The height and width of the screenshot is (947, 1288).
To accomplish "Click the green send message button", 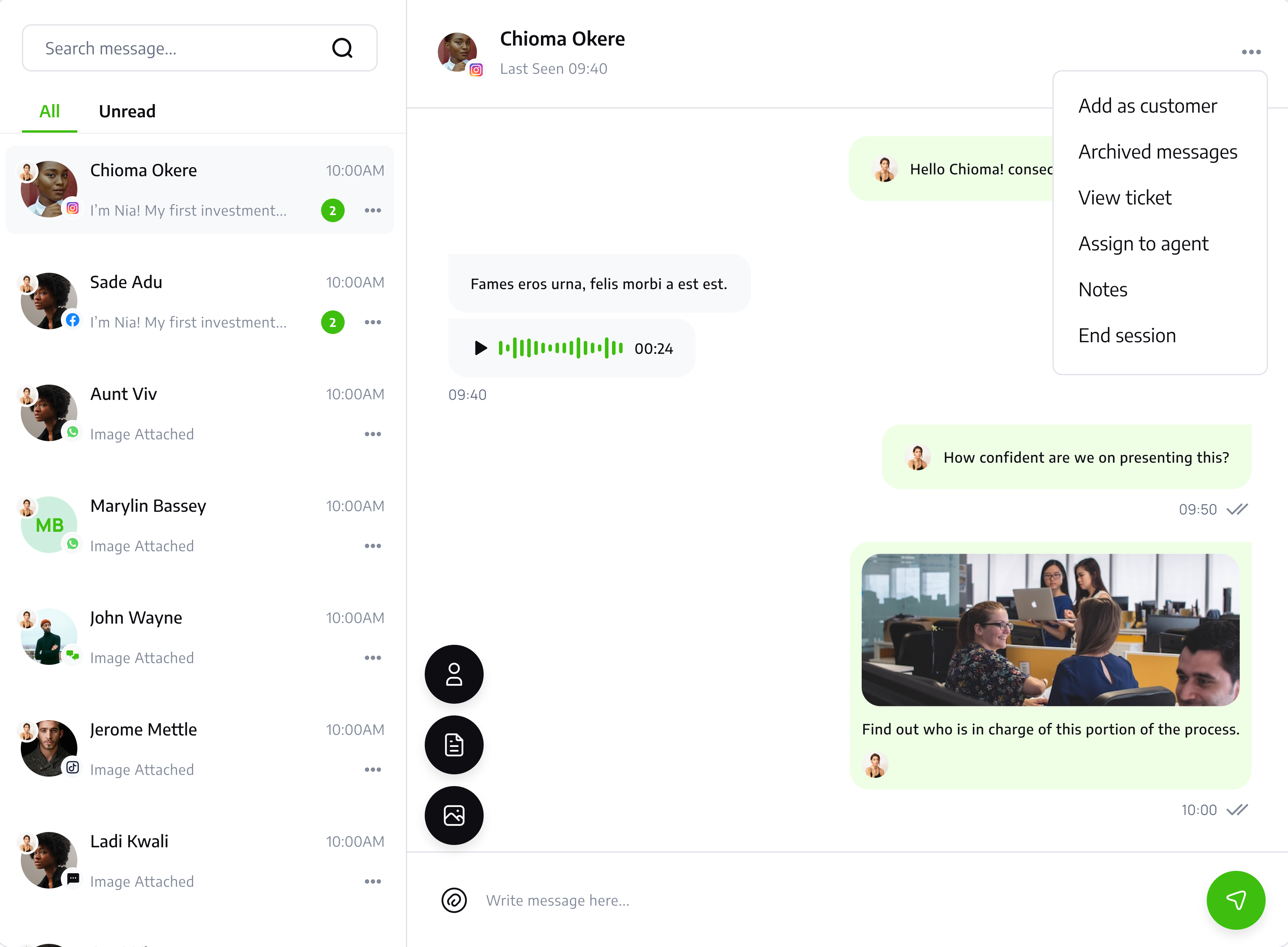I will [x=1236, y=900].
